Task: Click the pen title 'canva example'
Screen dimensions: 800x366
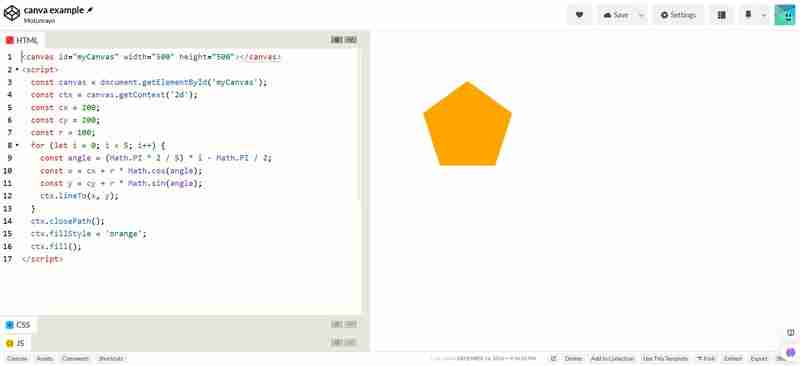Action: (54, 10)
